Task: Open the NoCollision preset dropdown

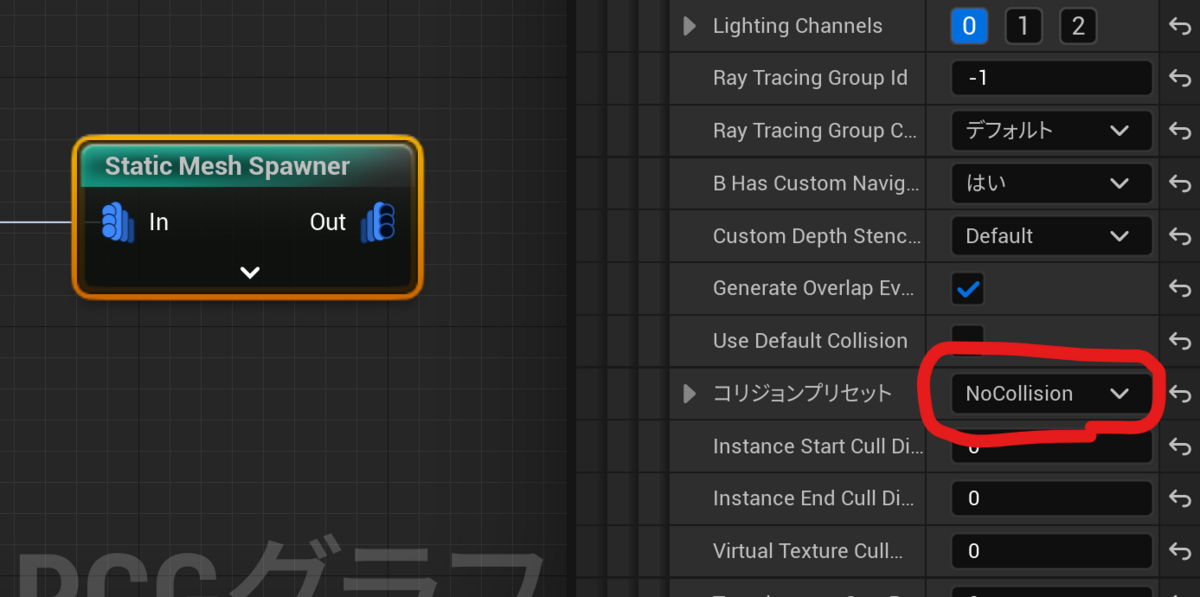Action: (x=1052, y=393)
